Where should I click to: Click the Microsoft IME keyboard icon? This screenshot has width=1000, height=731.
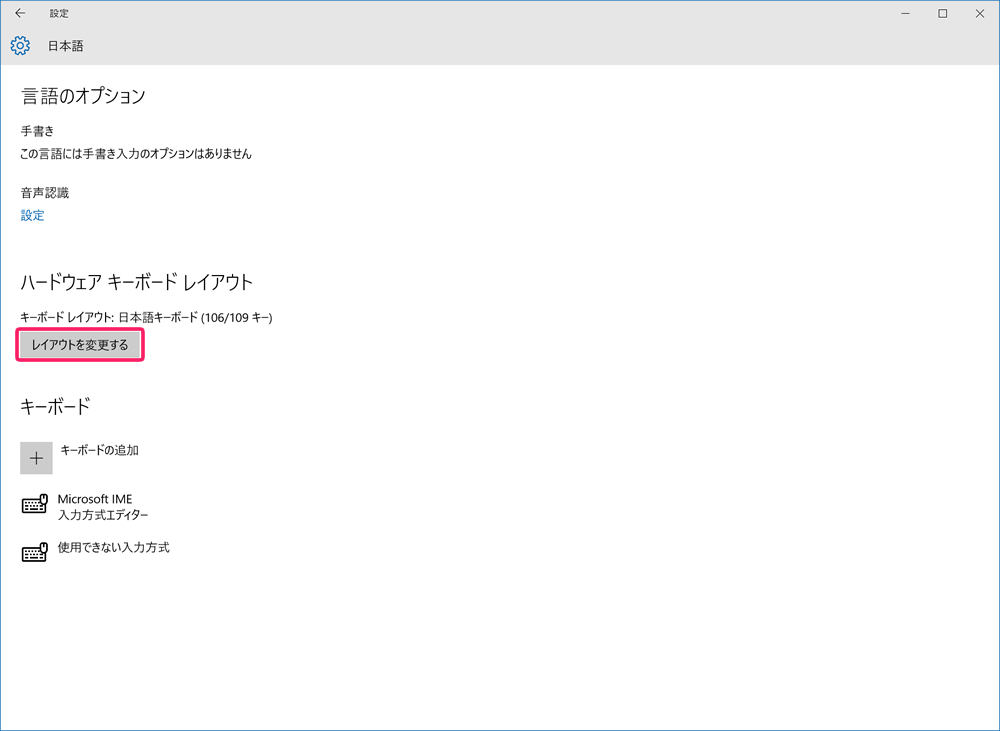pyautogui.click(x=34, y=504)
